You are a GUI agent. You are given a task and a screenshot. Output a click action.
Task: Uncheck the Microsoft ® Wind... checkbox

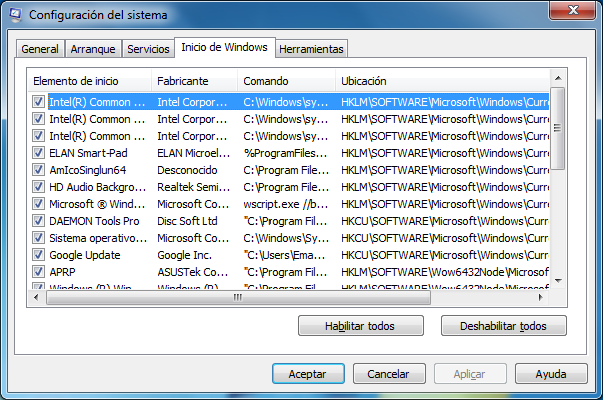click(x=38, y=204)
